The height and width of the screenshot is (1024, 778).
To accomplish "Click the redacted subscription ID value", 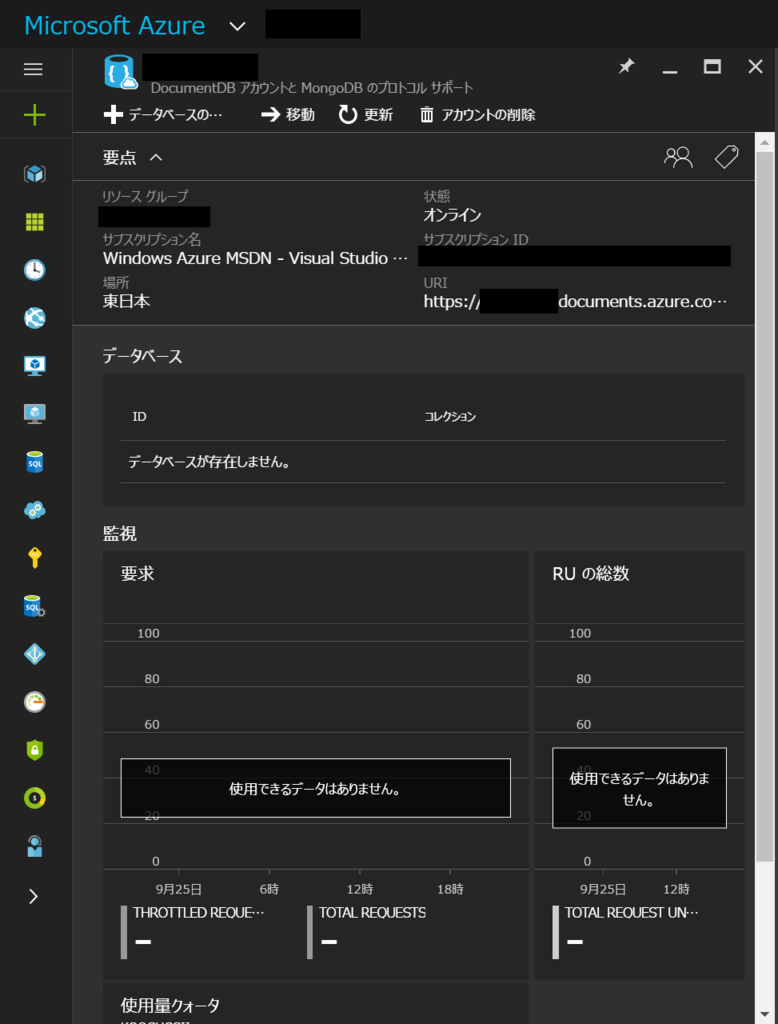I will 574,256.
